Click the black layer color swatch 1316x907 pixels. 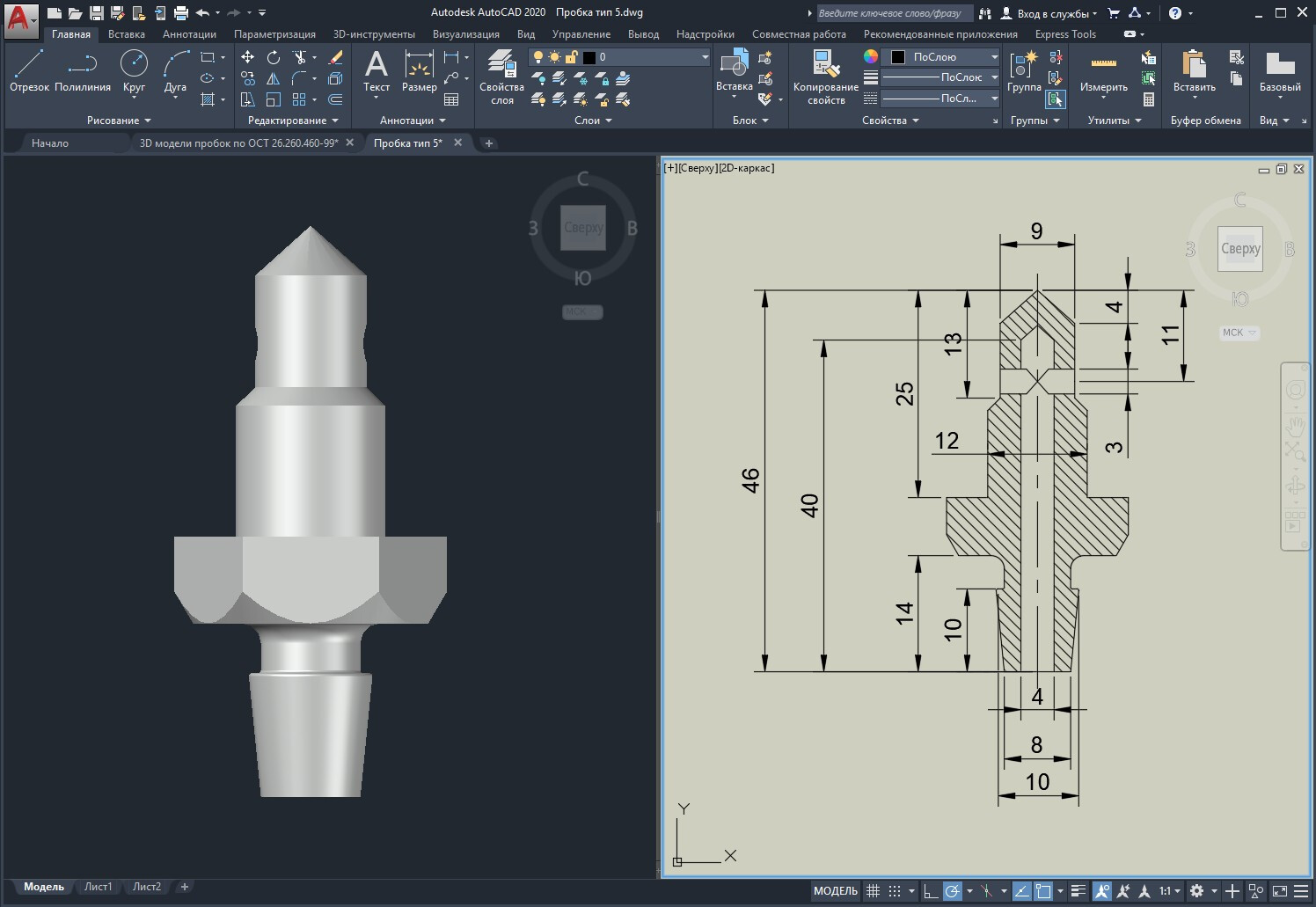click(589, 57)
